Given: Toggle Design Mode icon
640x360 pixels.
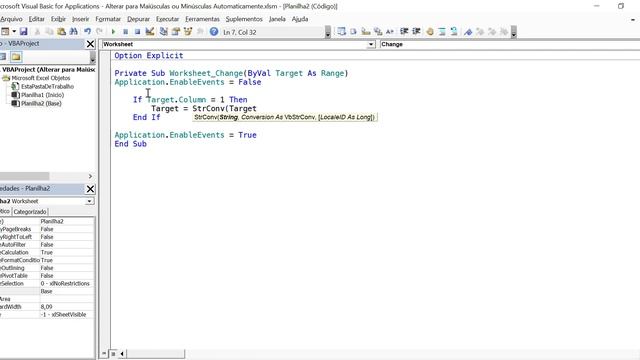Looking at the screenshot, I should coord(150,31).
